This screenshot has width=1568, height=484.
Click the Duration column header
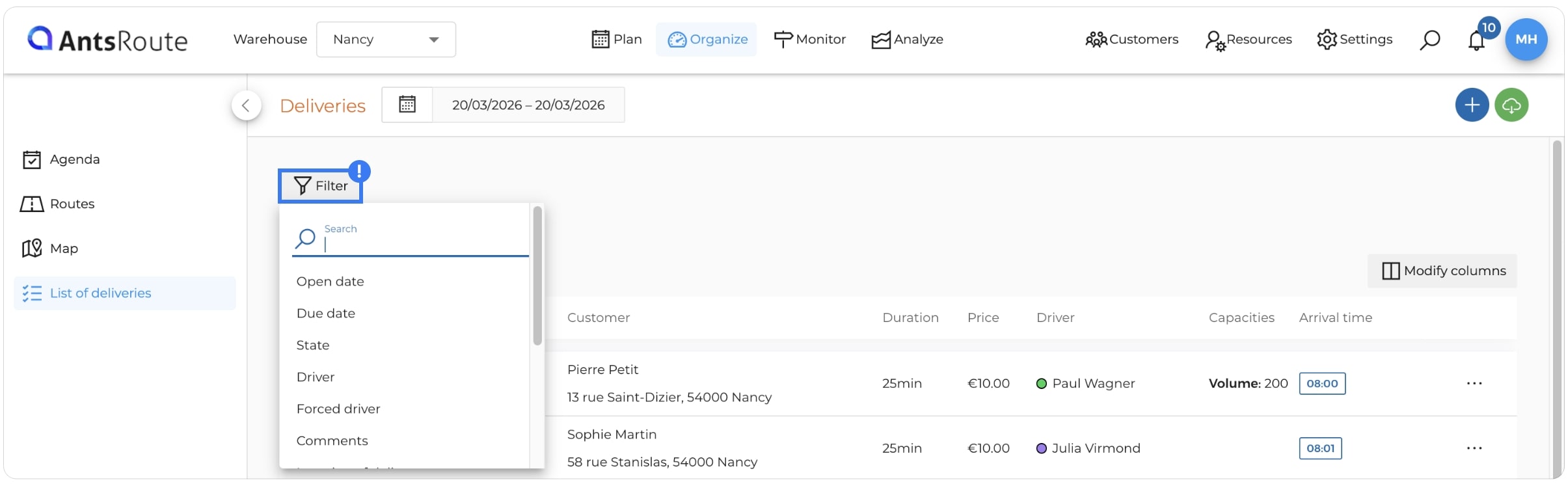[x=910, y=317]
